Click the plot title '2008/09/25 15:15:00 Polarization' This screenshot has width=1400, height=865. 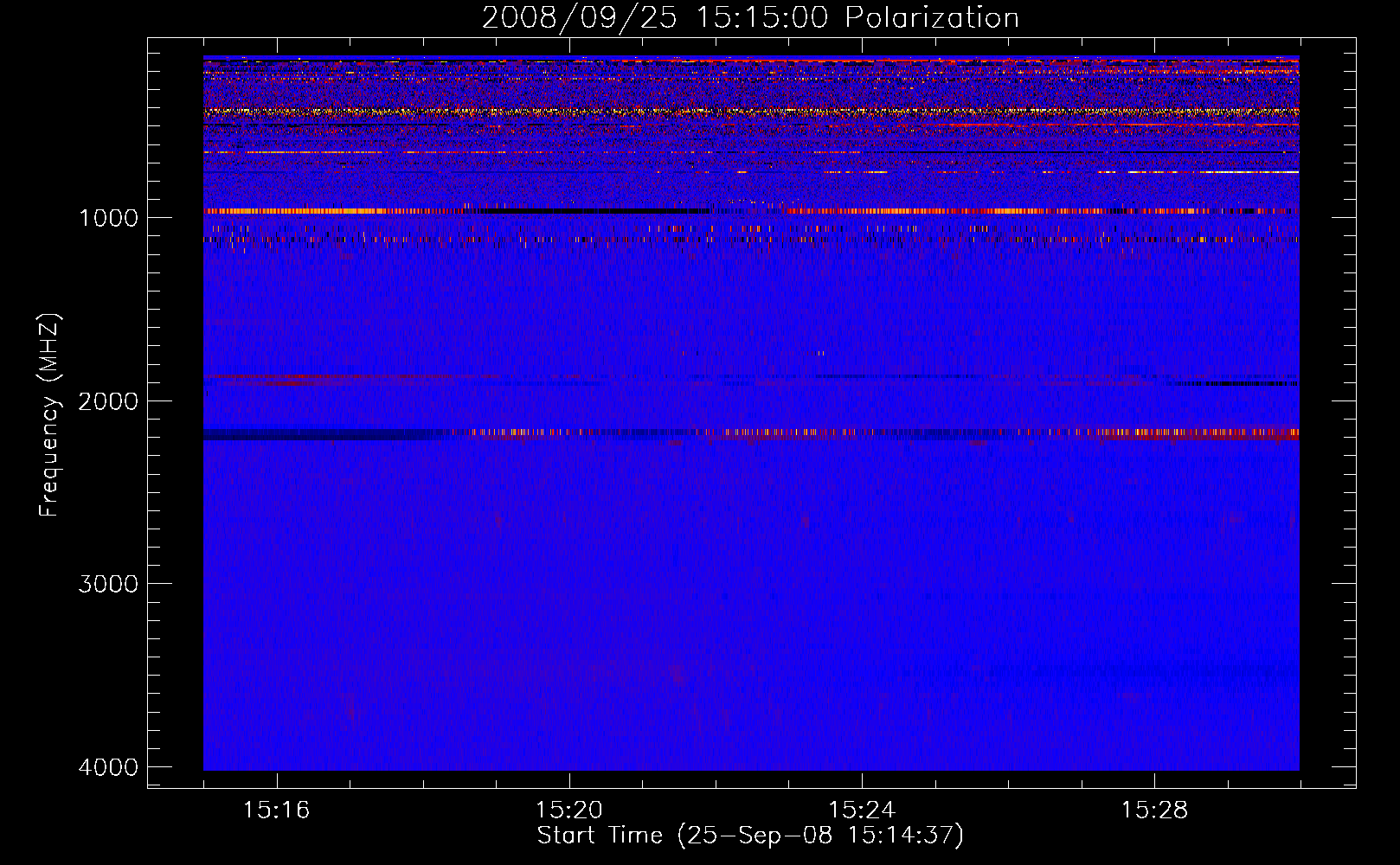point(750,17)
